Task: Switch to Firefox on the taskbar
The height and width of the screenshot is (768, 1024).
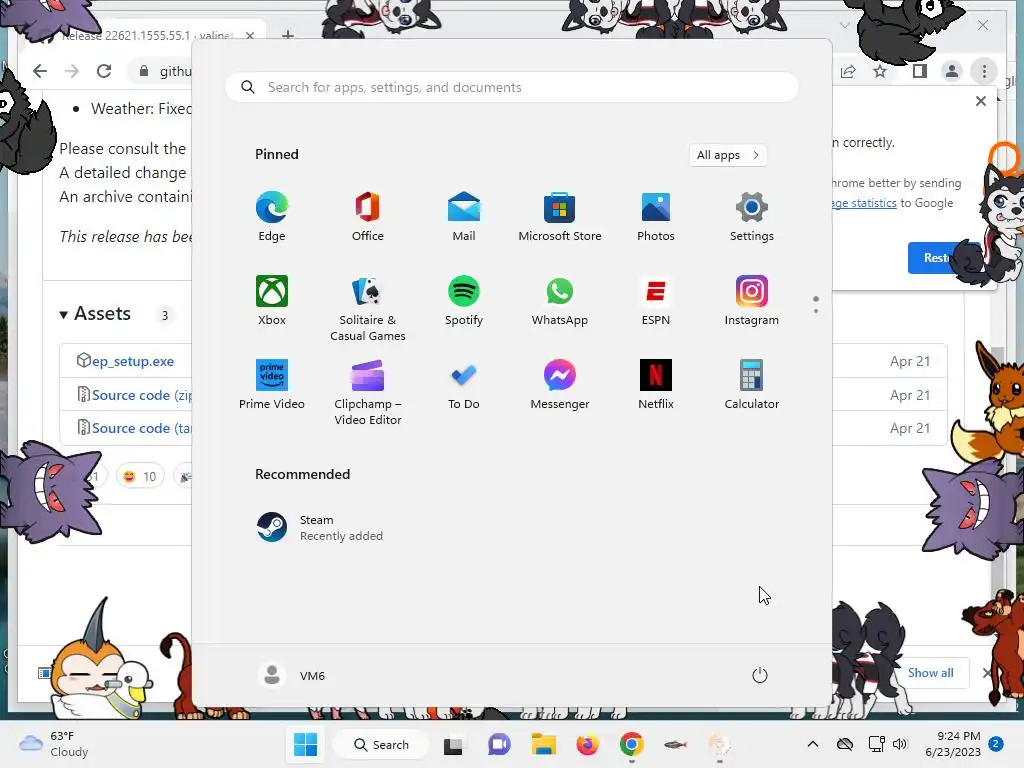Action: tap(588, 744)
